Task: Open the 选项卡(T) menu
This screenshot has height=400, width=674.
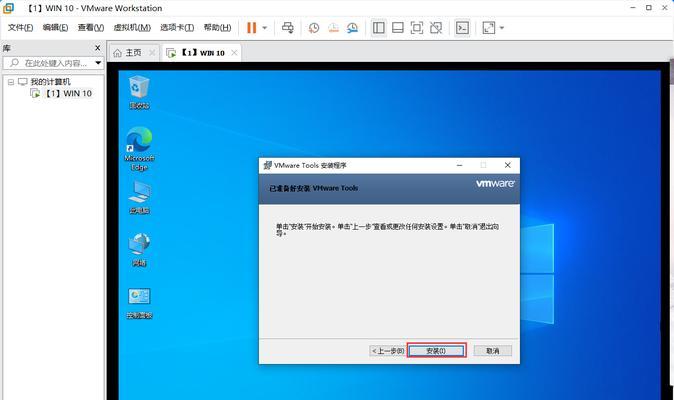Action: point(177,27)
